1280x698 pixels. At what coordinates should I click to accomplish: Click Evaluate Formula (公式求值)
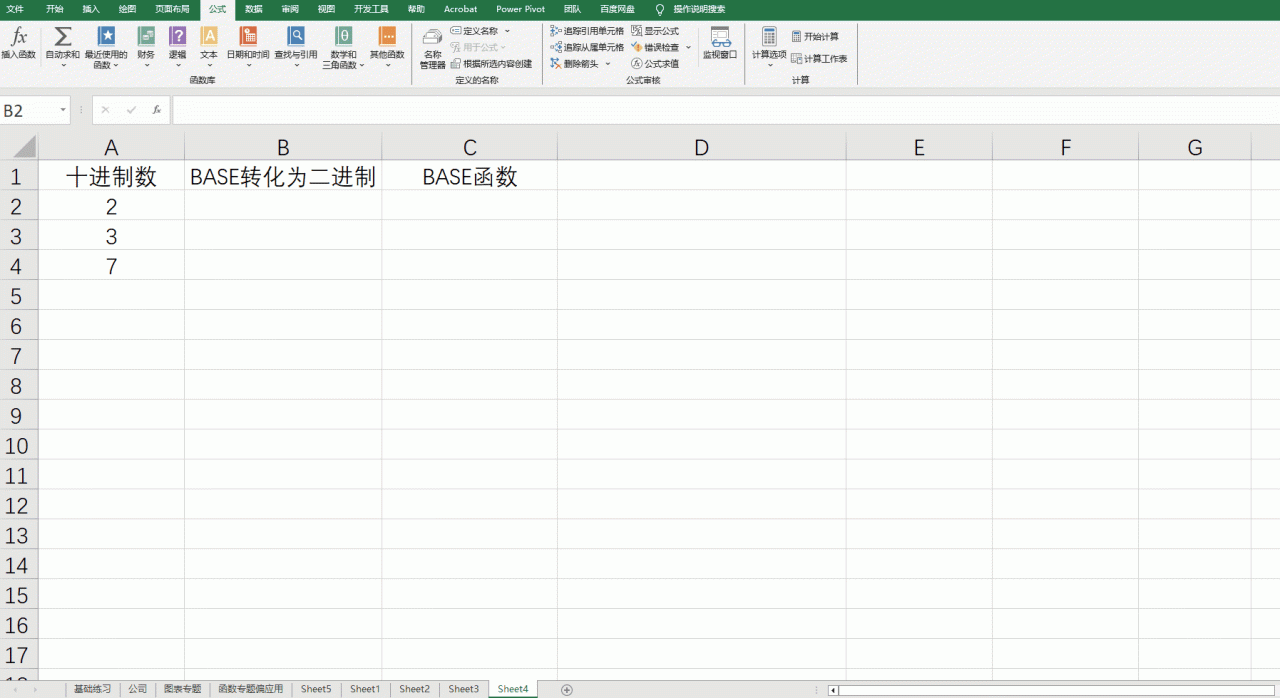point(655,63)
